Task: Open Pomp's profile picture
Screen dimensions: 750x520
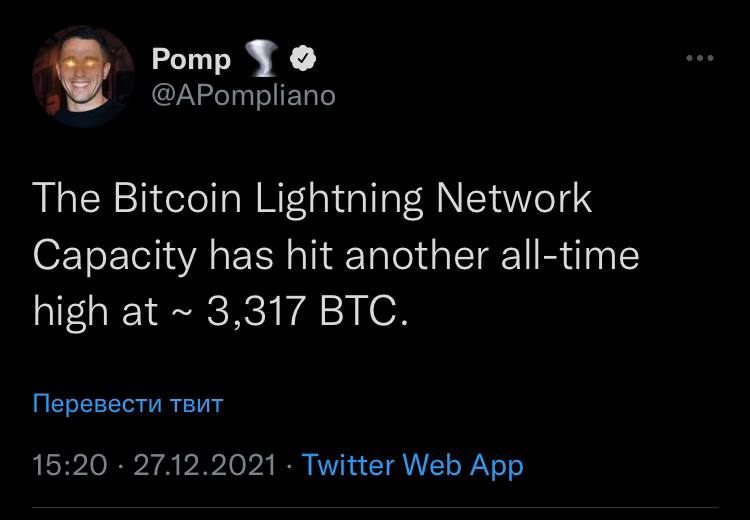Action: tap(83, 77)
